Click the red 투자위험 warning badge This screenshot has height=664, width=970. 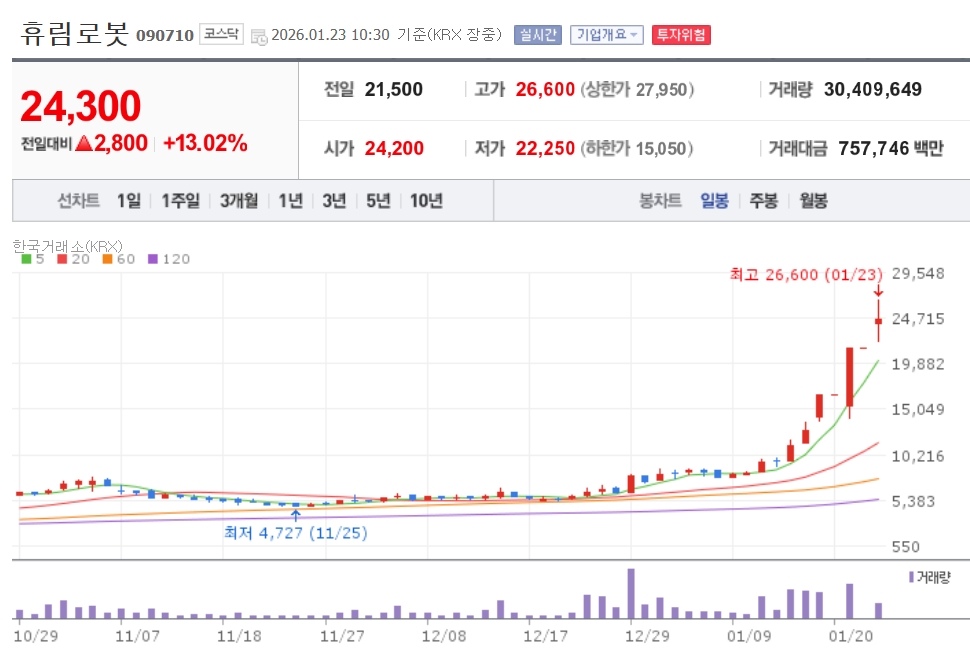[681, 35]
